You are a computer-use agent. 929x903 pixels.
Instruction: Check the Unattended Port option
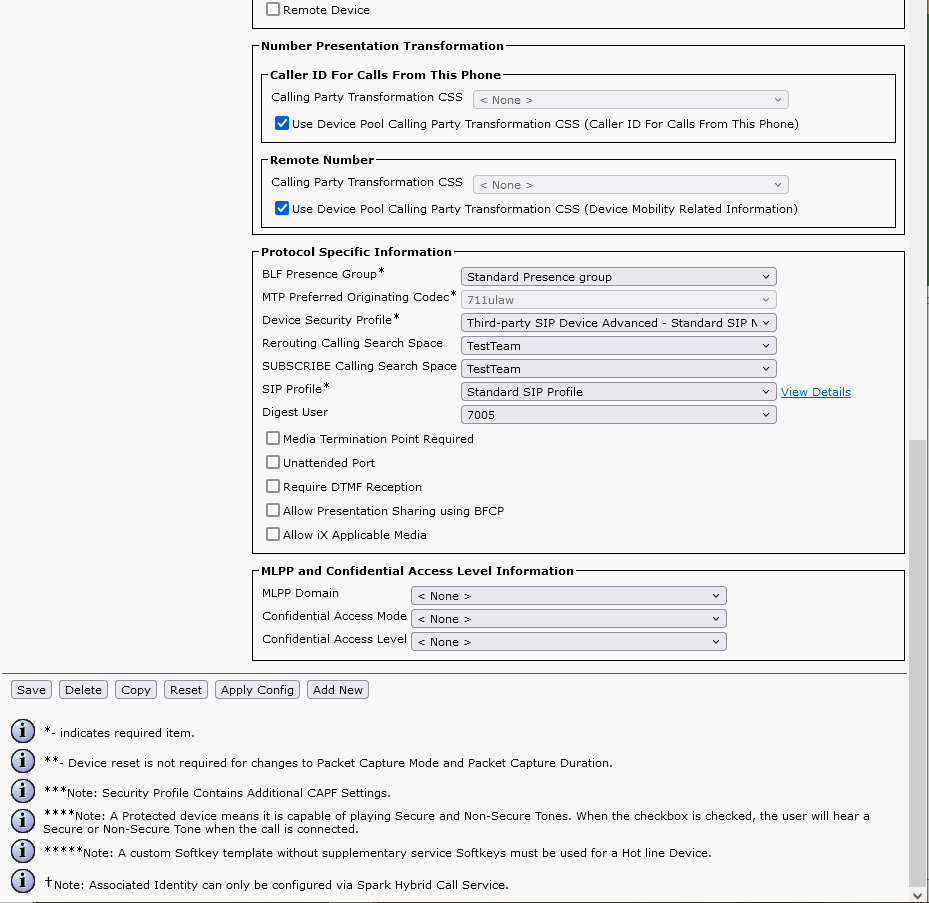273,462
